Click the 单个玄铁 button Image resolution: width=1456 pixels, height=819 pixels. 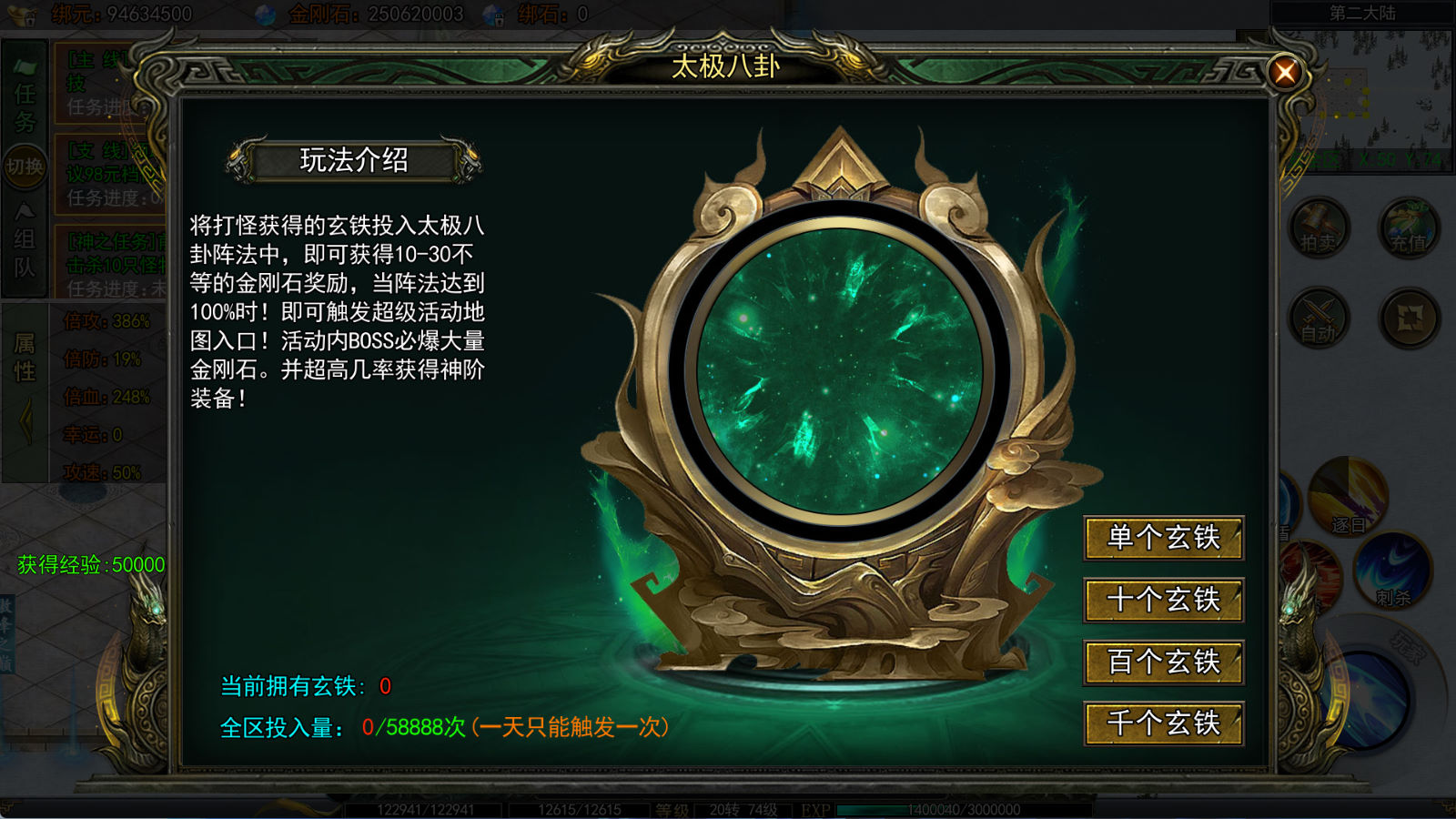(x=1163, y=538)
